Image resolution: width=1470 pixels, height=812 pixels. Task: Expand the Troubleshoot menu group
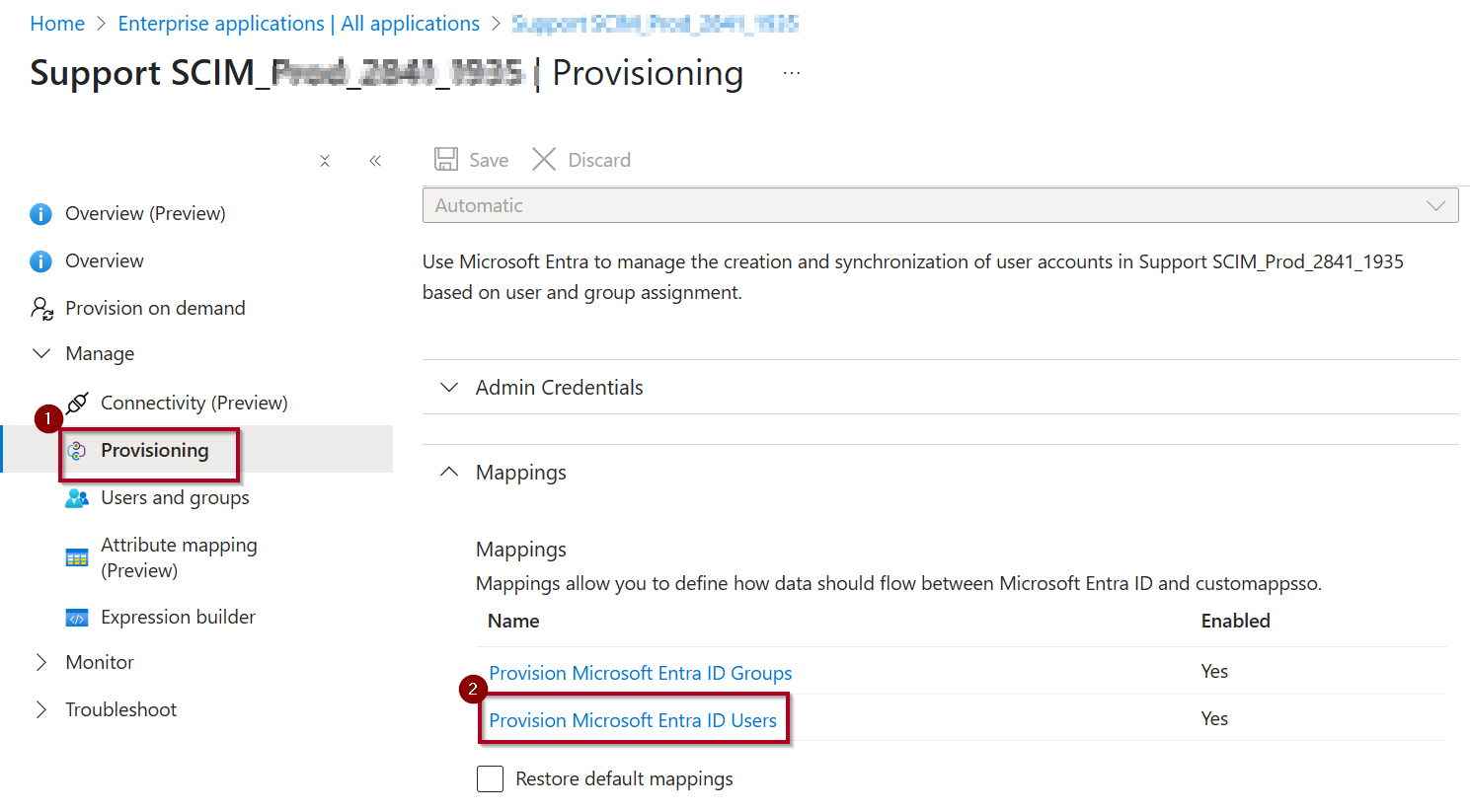pyautogui.click(x=41, y=709)
